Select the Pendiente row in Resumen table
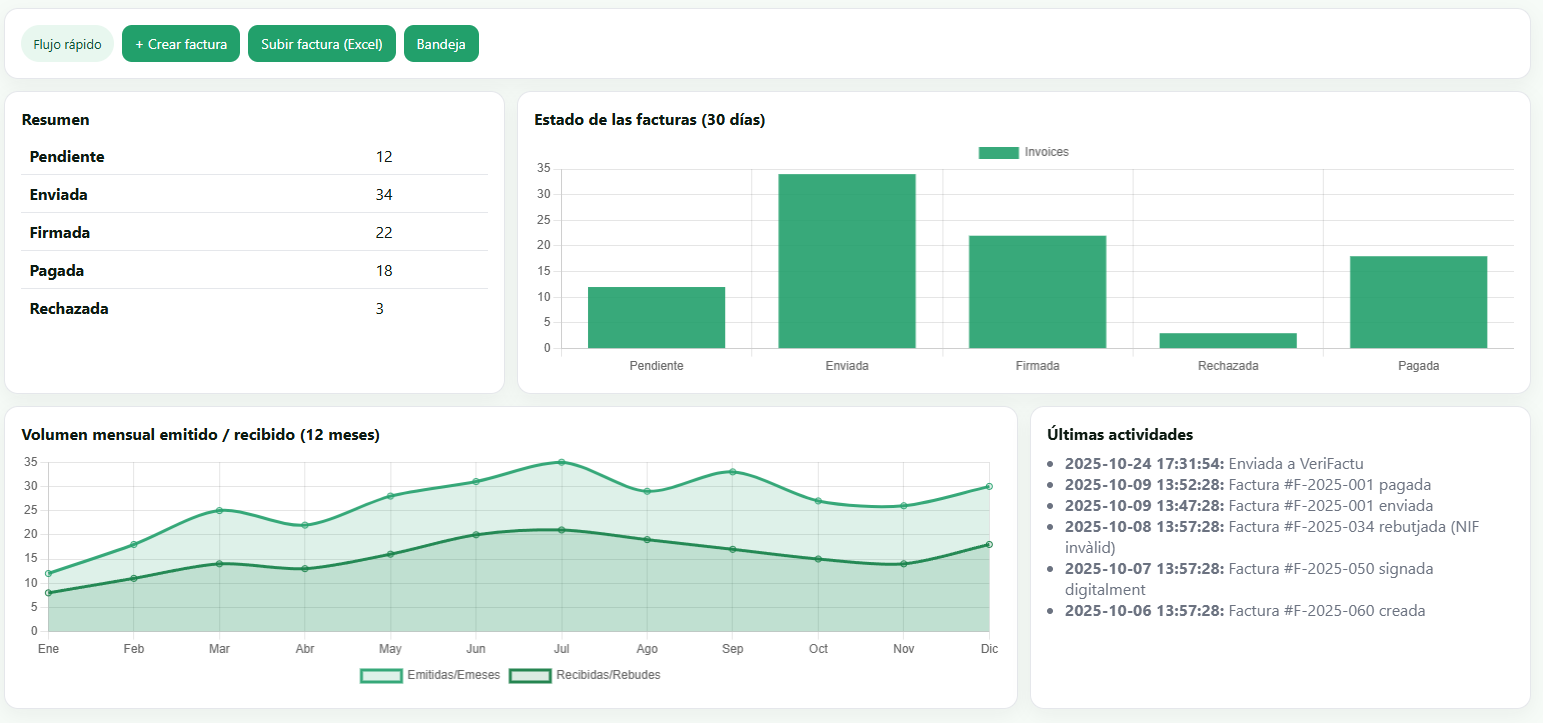The height and width of the screenshot is (723, 1543). (x=254, y=157)
